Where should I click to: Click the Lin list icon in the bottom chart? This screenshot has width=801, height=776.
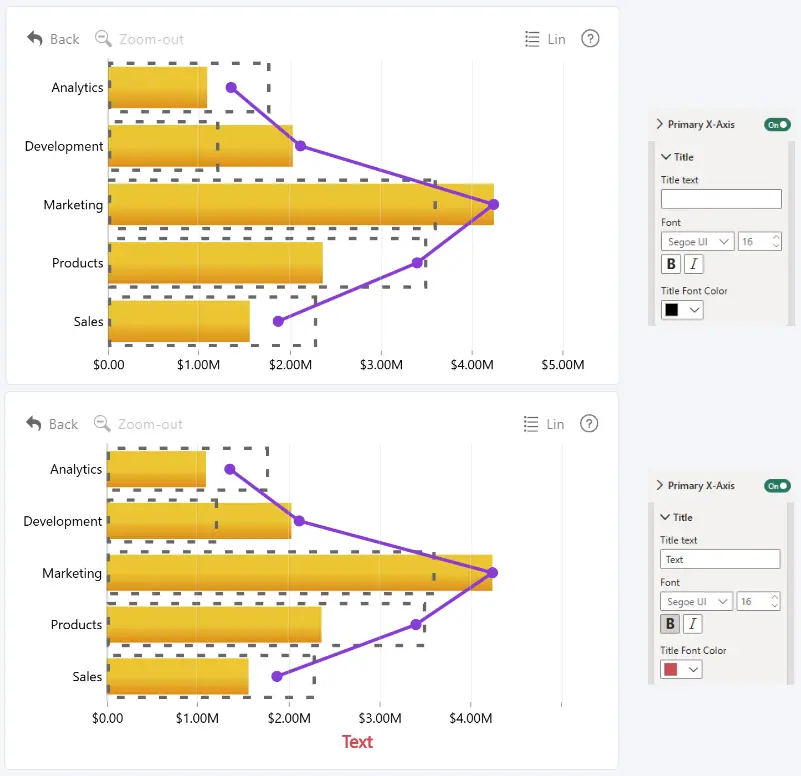[x=531, y=424]
